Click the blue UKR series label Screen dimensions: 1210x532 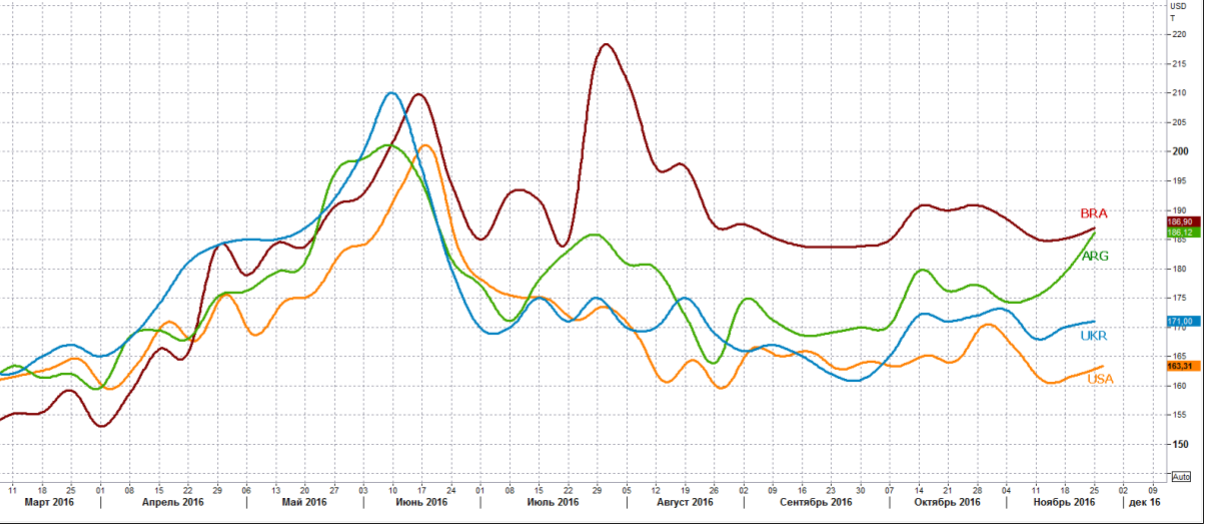(x=1093, y=336)
